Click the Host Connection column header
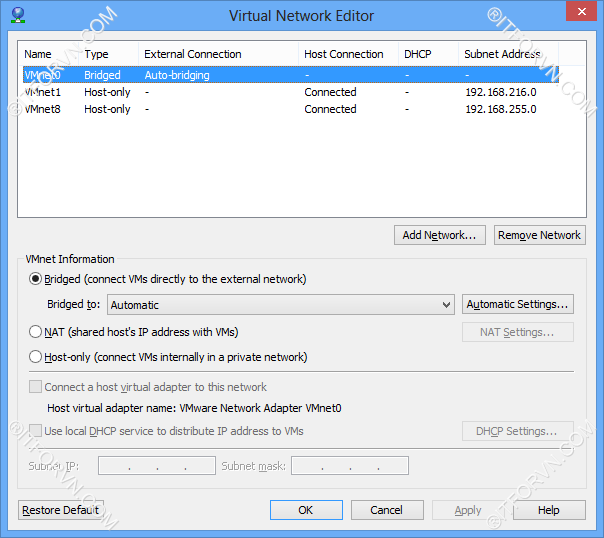This screenshot has width=604, height=538. tap(344, 54)
